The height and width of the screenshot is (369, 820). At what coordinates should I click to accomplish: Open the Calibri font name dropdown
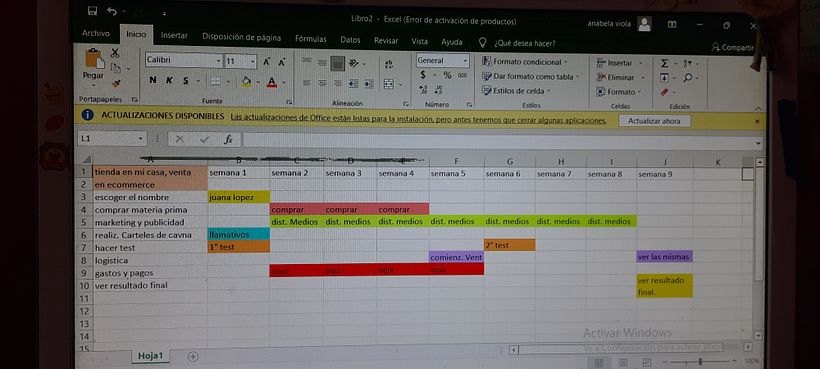(x=218, y=61)
